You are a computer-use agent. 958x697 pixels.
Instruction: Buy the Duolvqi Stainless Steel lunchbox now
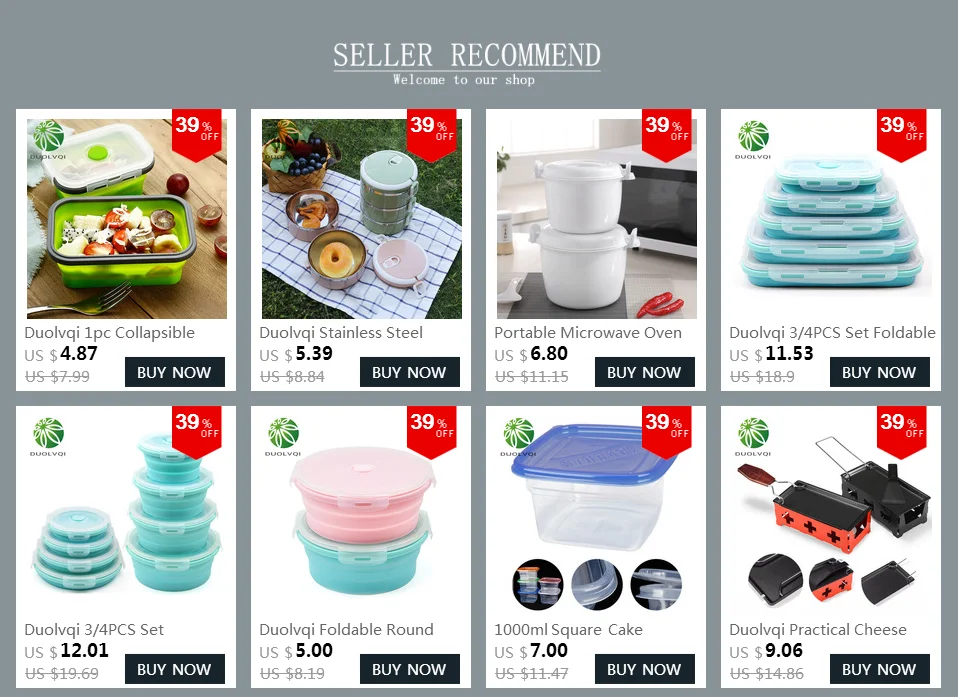(x=410, y=372)
